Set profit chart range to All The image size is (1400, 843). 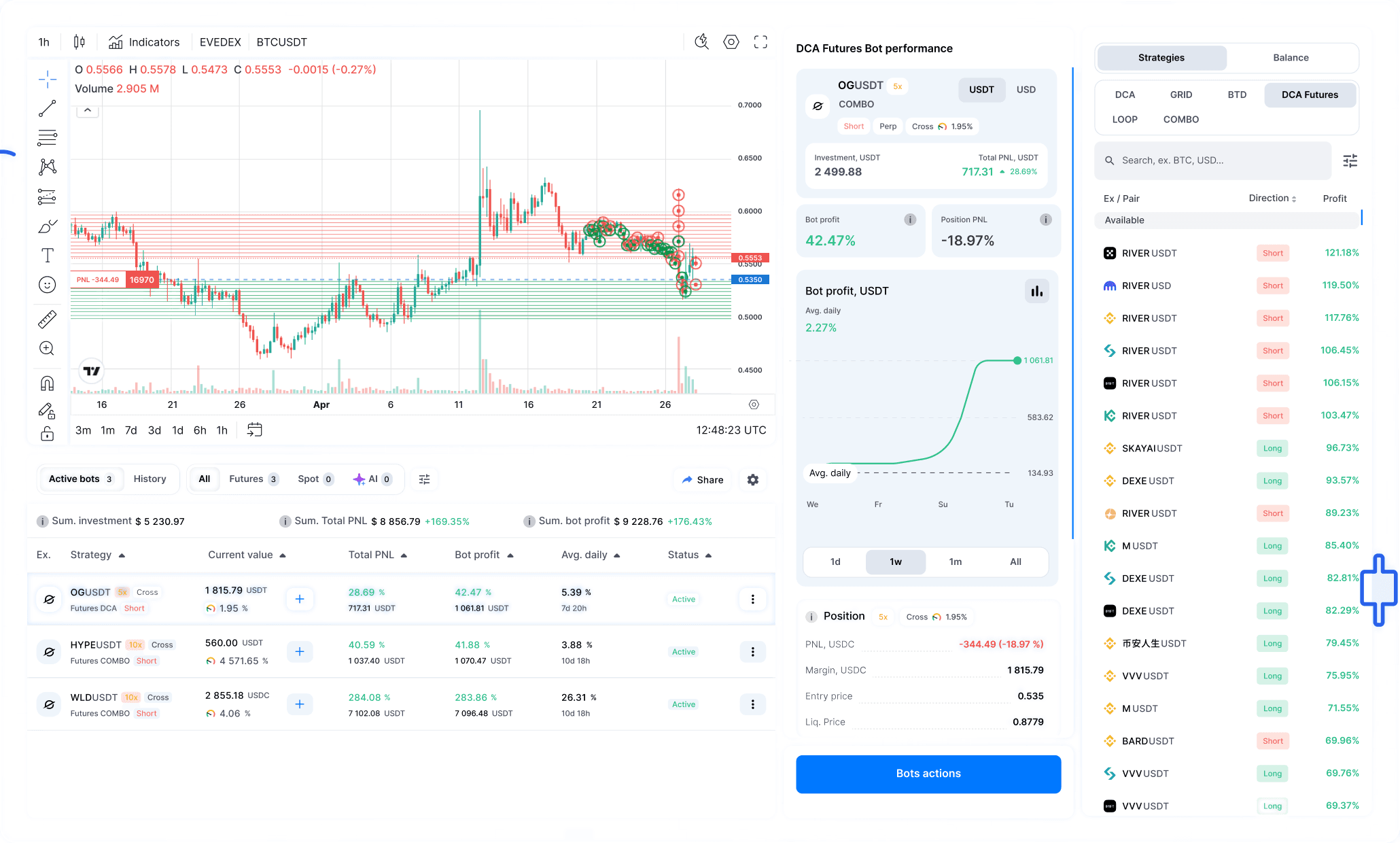coord(1016,562)
